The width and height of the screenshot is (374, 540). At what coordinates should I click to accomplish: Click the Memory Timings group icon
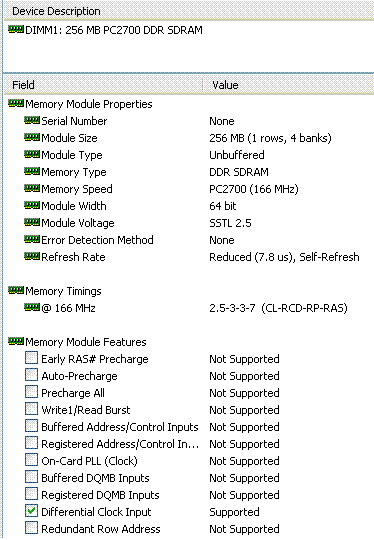16,290
